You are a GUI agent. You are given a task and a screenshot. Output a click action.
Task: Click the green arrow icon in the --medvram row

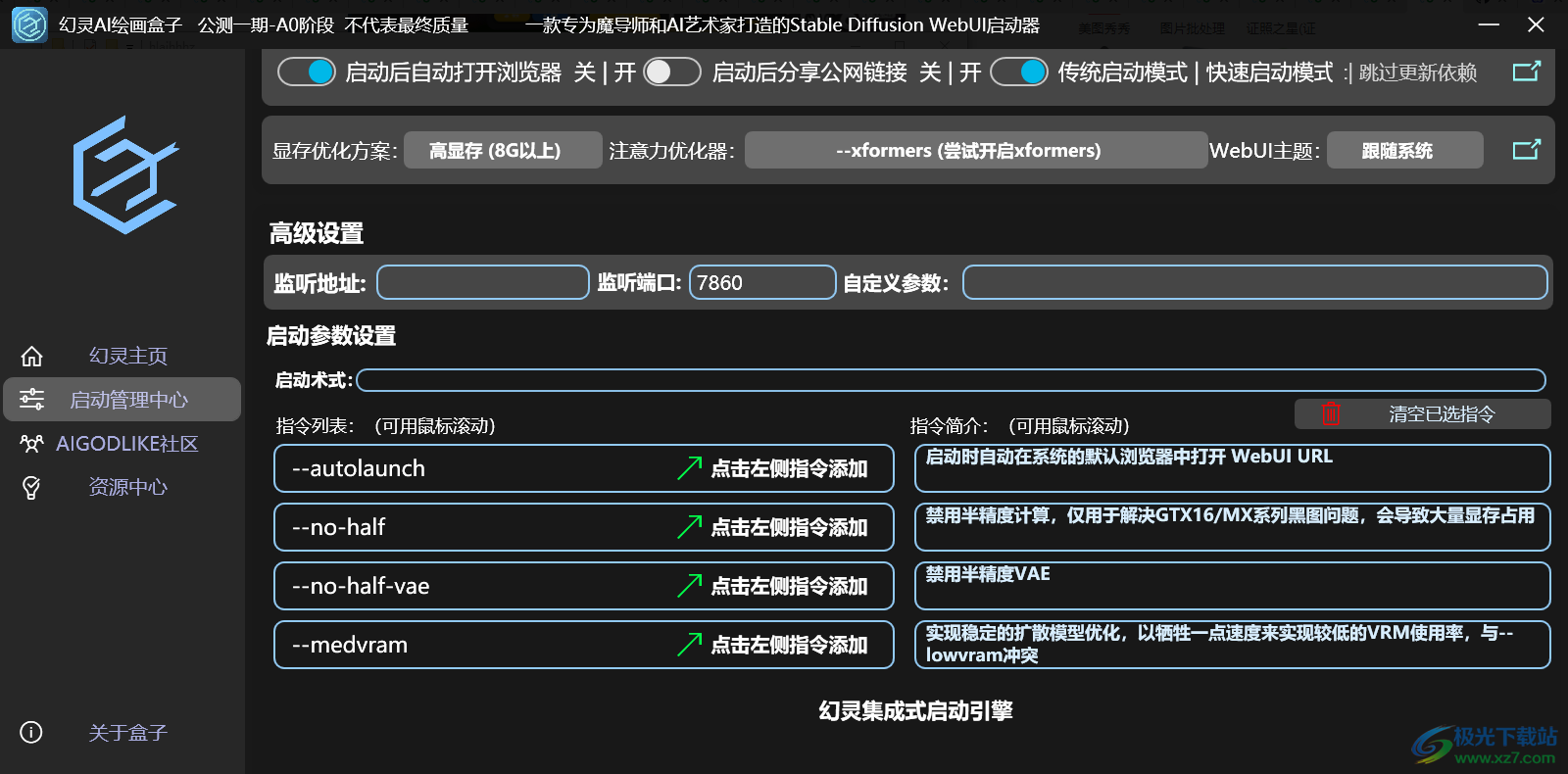click(x=690, y=645)
